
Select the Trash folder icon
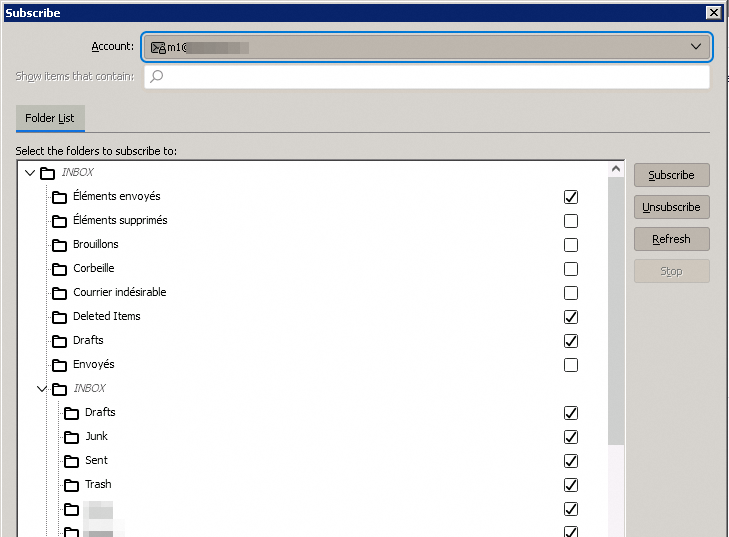71,485
